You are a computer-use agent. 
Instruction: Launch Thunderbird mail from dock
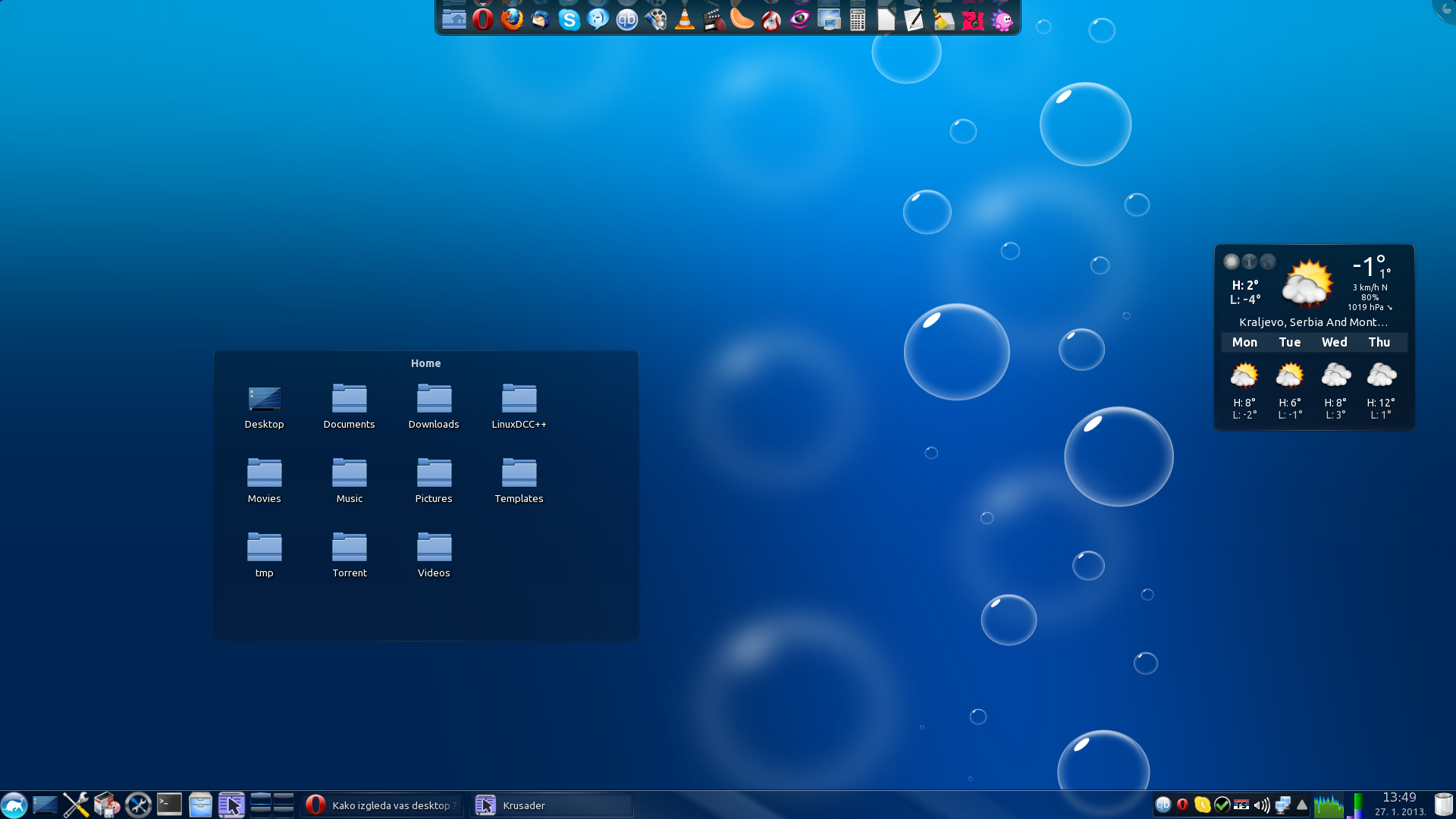coord(541,20)
